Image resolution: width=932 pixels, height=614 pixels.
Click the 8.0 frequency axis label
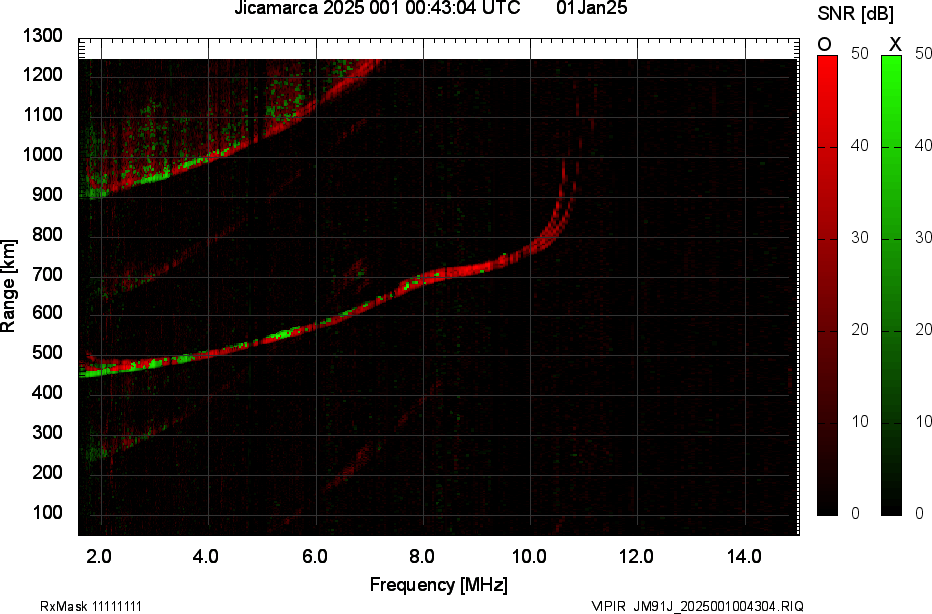421,556
